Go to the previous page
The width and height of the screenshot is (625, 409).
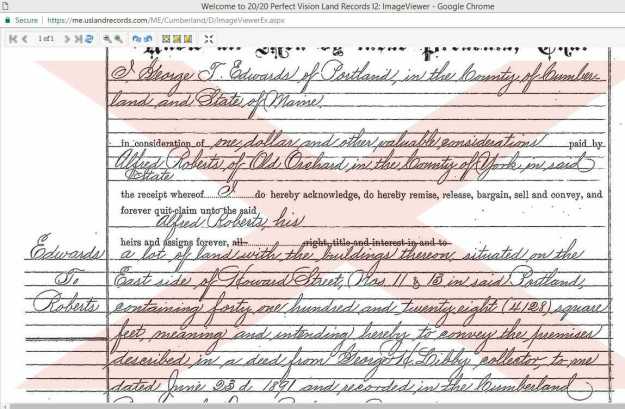pos(24,38)
